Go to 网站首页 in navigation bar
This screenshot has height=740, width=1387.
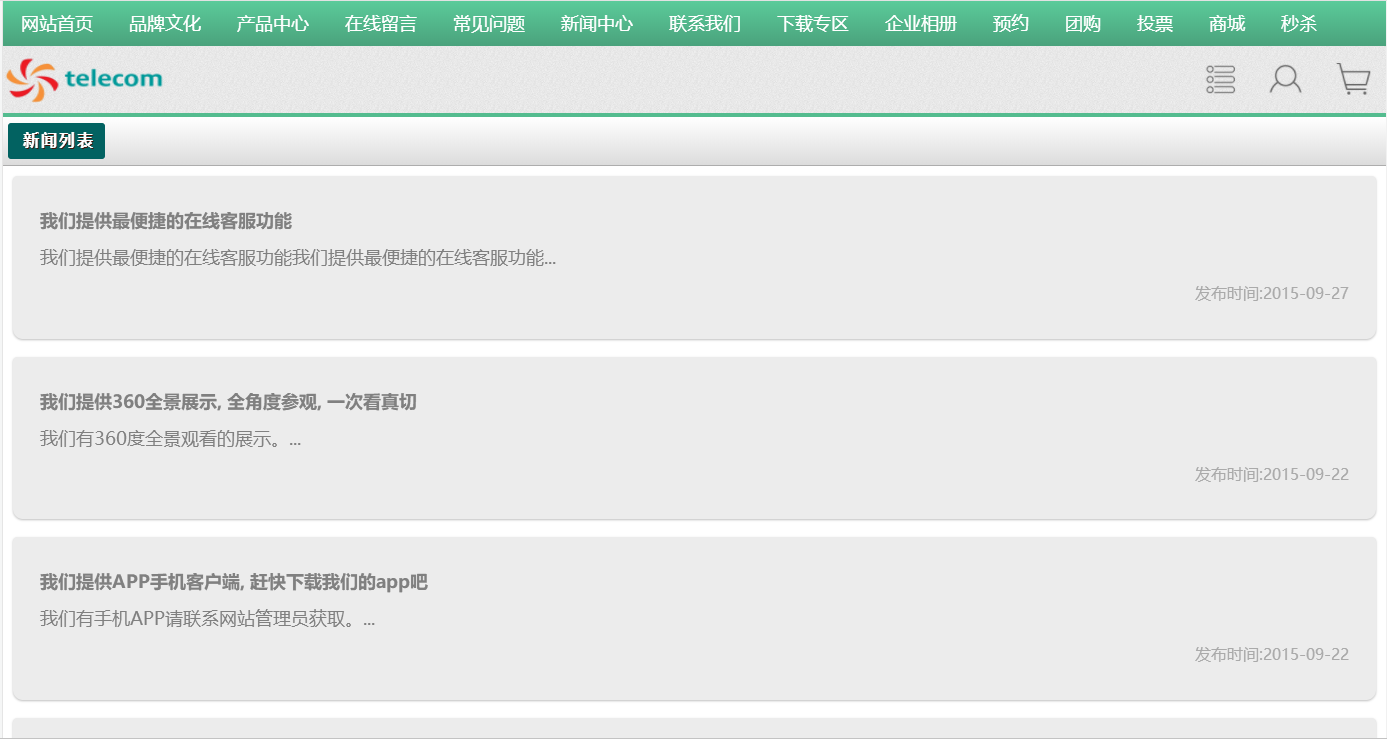pos(57,24)
